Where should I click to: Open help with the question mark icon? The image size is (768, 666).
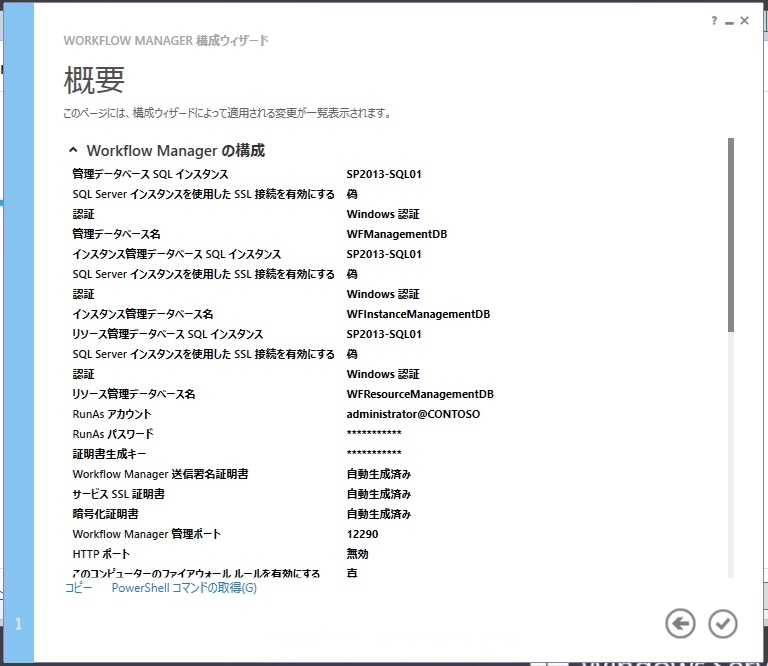pos(714,21)
